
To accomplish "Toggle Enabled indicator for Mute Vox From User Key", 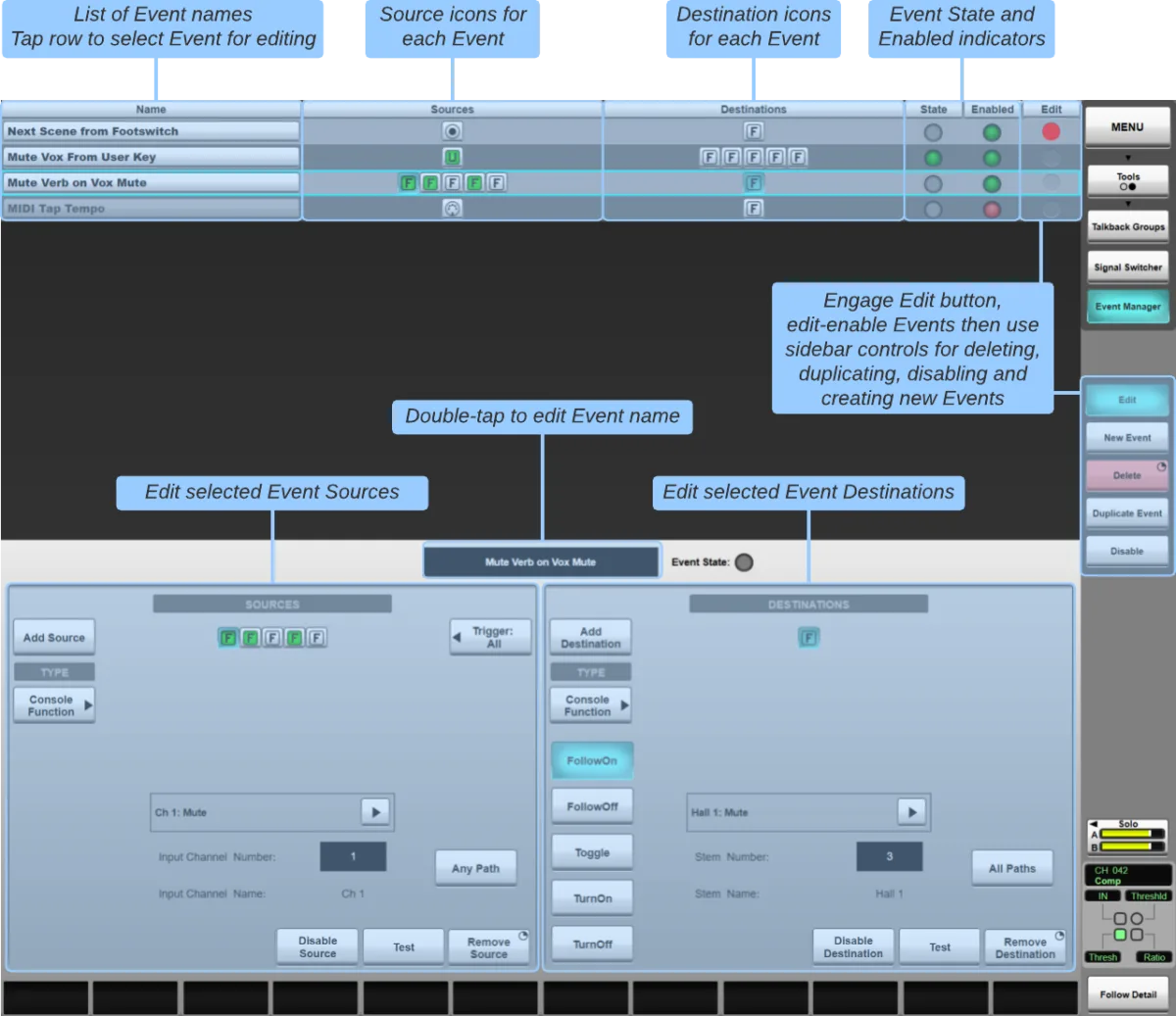I will click(992, 158).
